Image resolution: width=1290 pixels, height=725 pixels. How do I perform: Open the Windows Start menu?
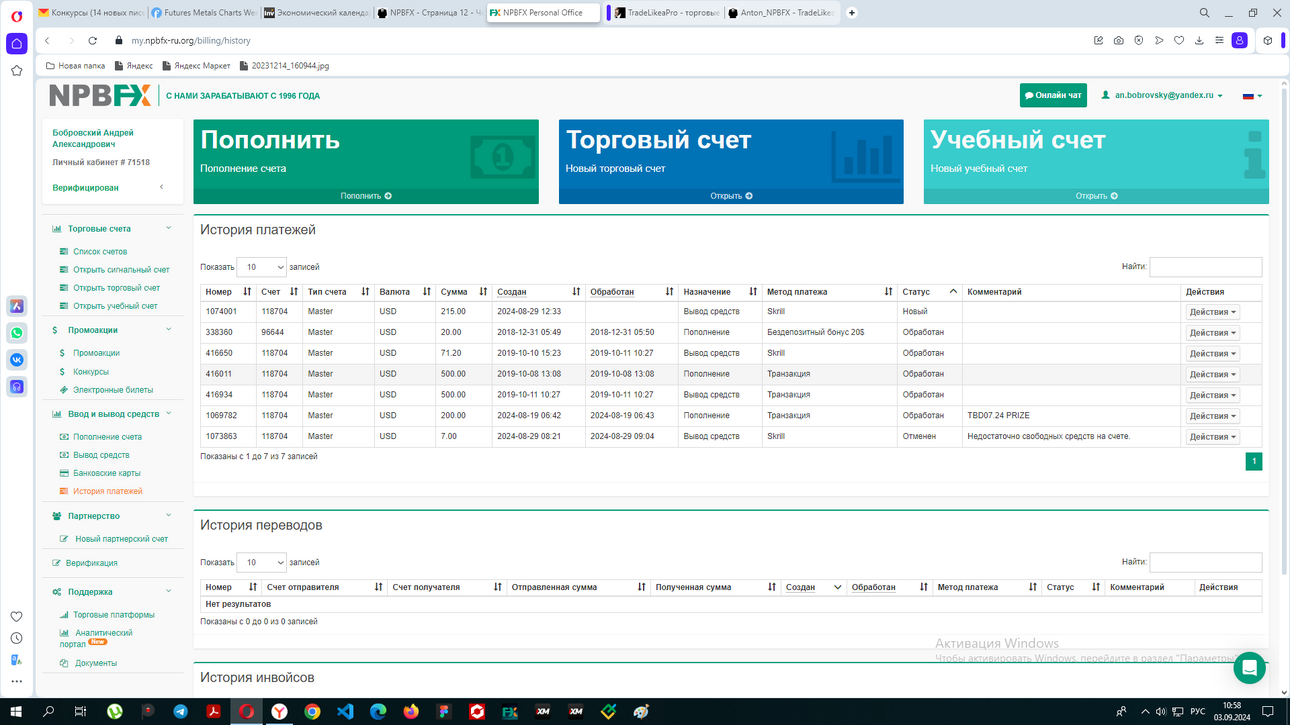click(16, 711)
